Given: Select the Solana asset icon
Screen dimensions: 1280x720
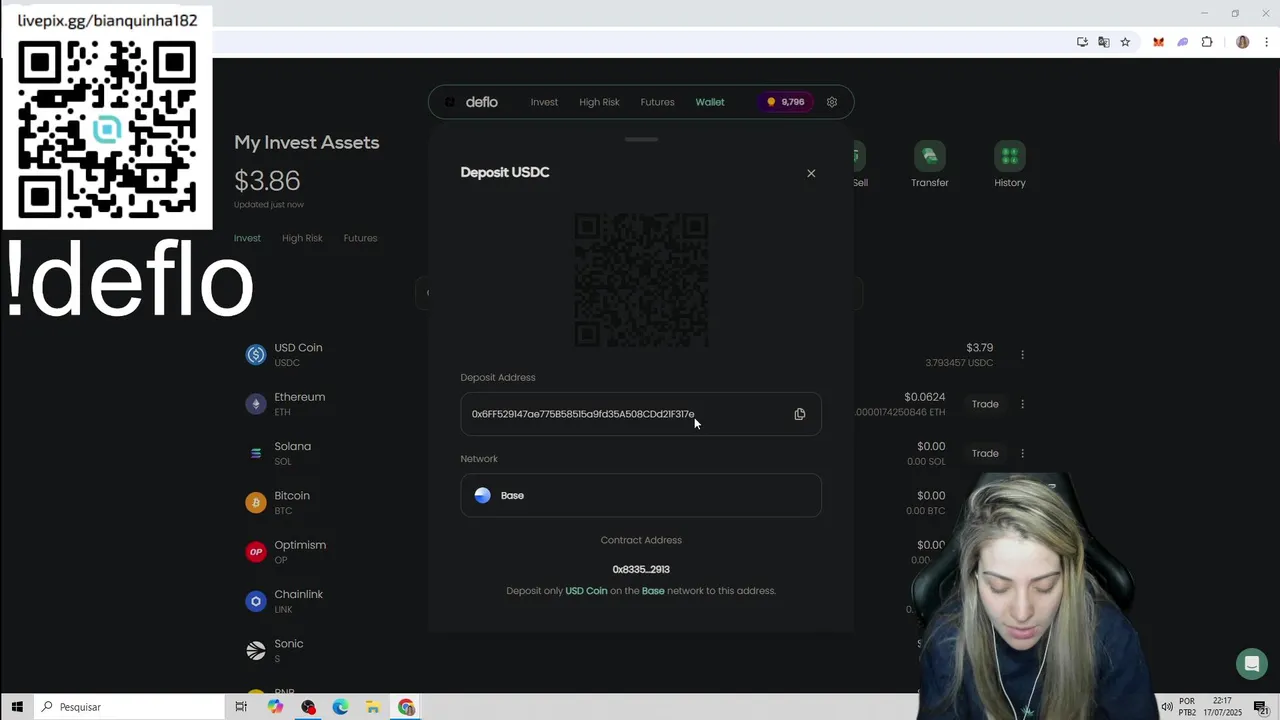Looking at the screenshot, I should 256,453.
